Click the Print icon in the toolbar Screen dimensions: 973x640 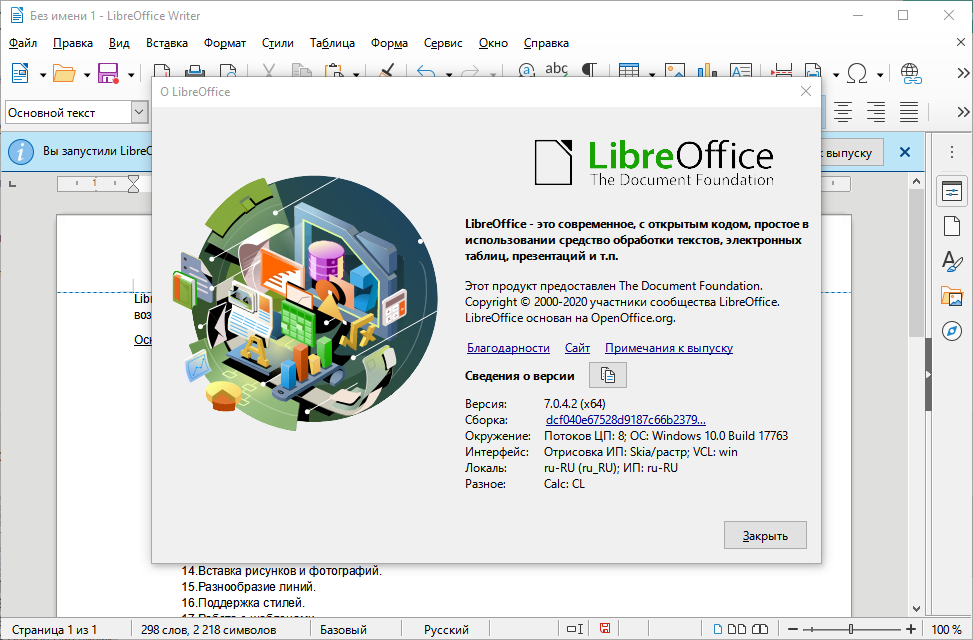click(195, 70)
